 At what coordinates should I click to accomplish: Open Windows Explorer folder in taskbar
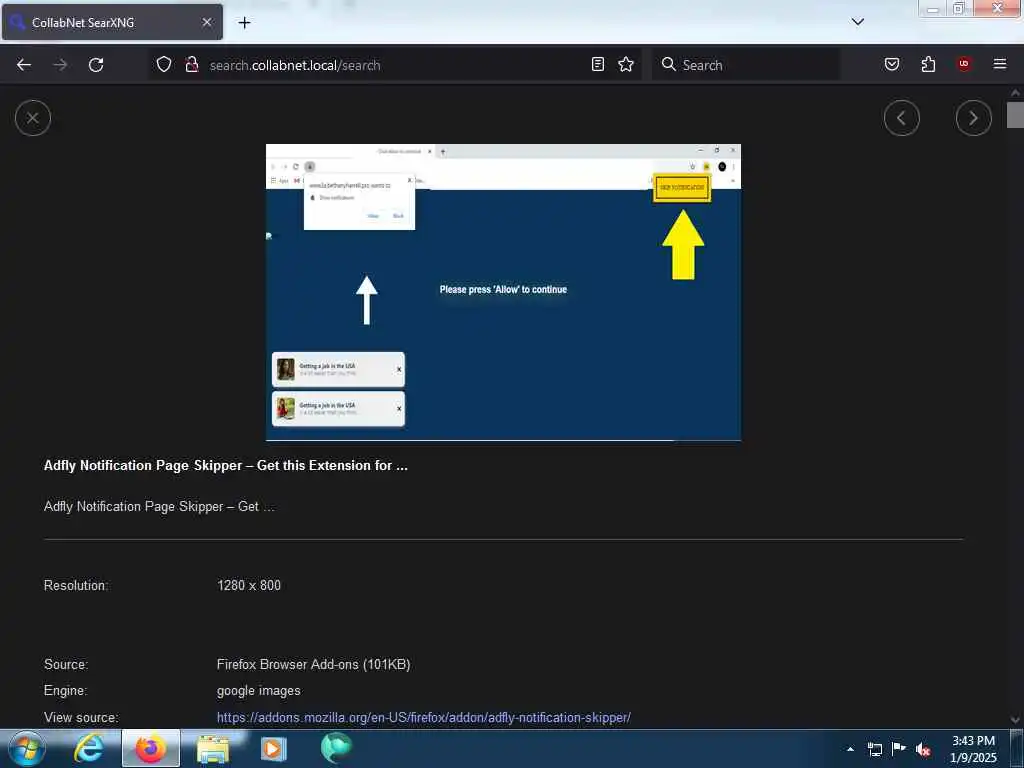pyautogui.click(x=213, y=748)
